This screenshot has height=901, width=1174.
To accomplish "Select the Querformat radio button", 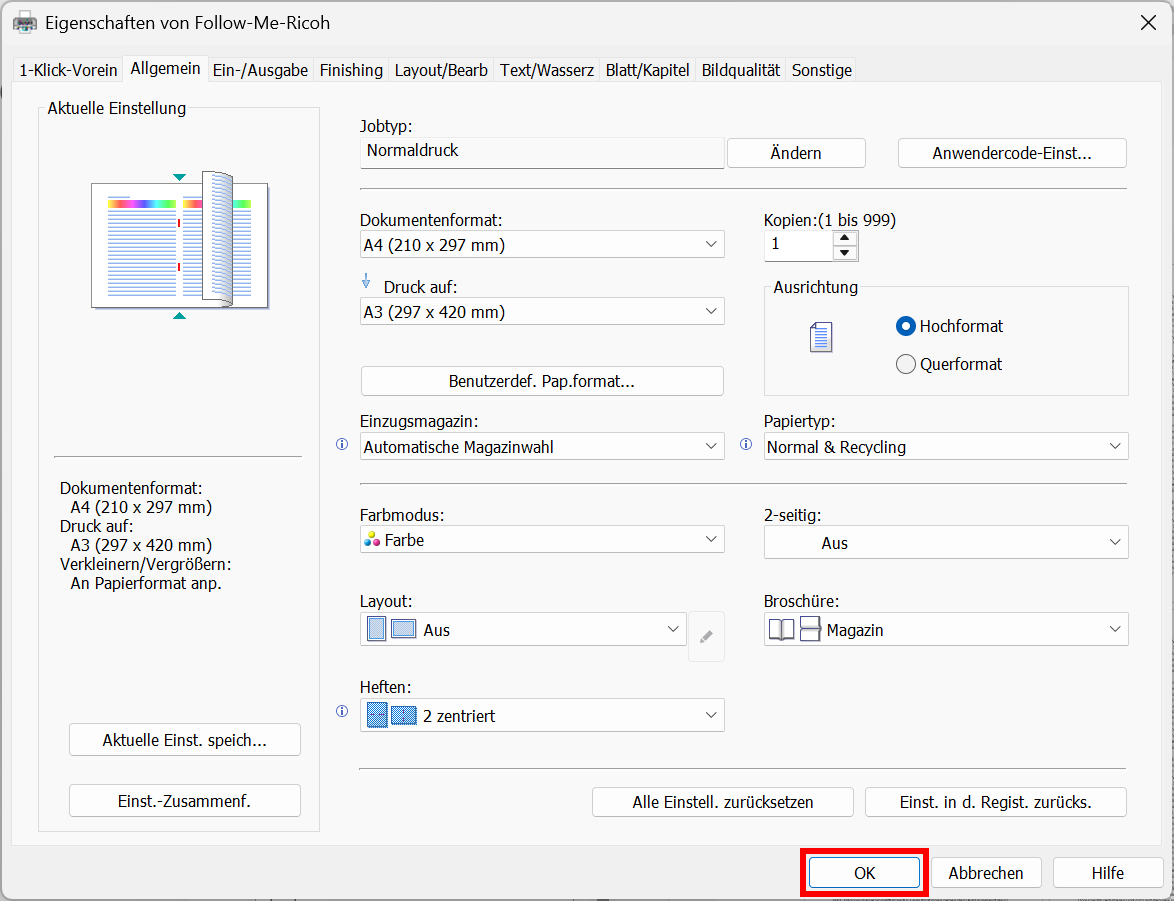I will [906, 364].
